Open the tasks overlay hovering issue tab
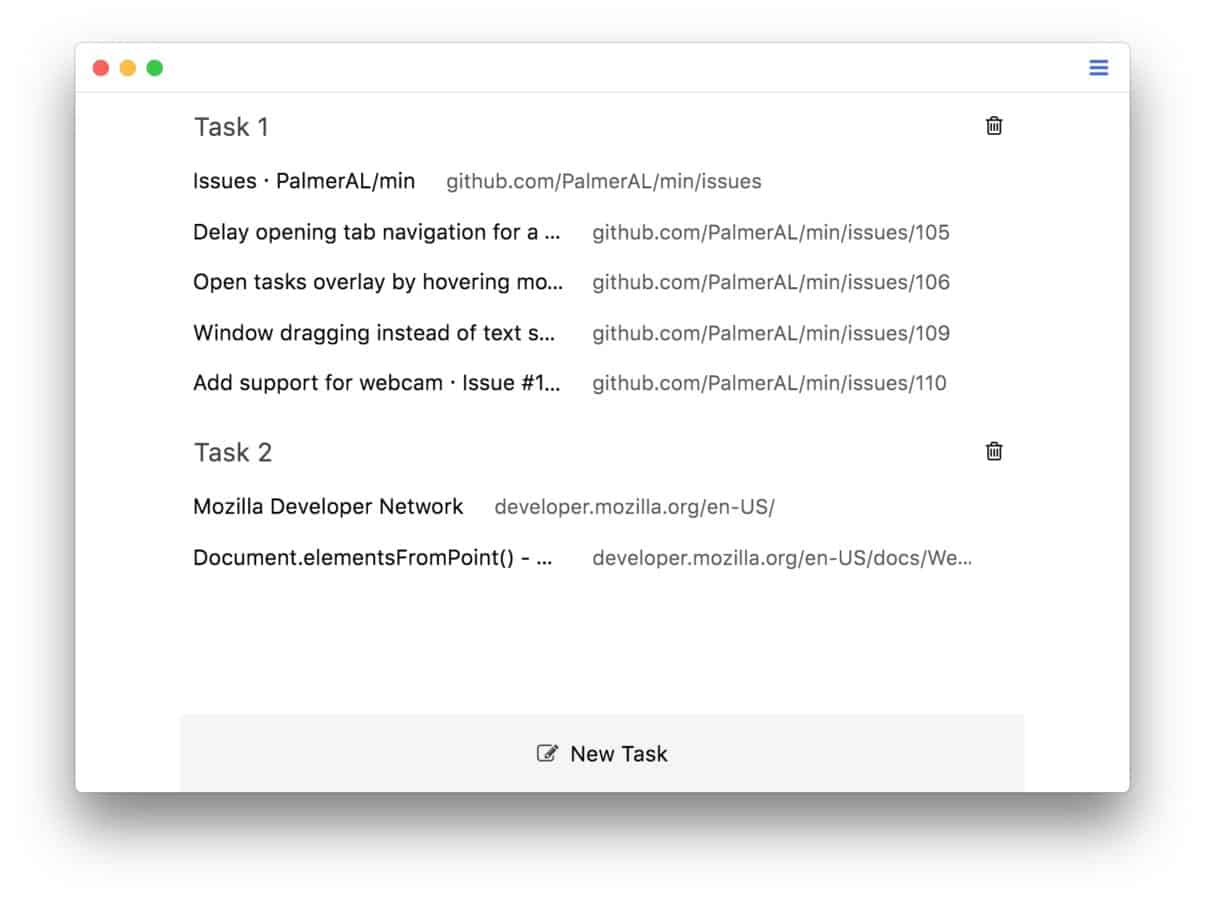 tap(378, 282)
